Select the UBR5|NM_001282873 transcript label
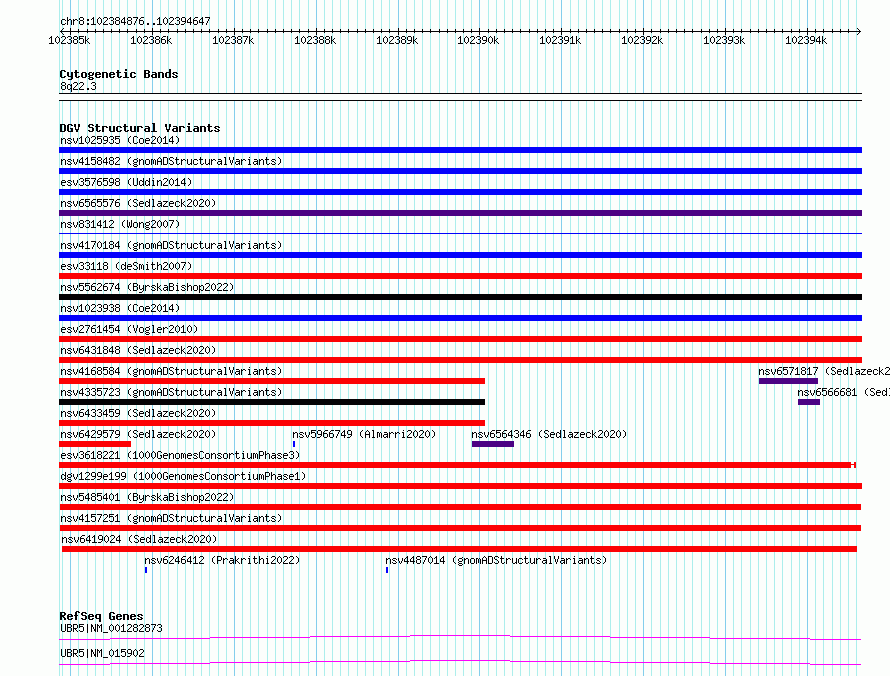890x676 pixels. coord(111,628)
